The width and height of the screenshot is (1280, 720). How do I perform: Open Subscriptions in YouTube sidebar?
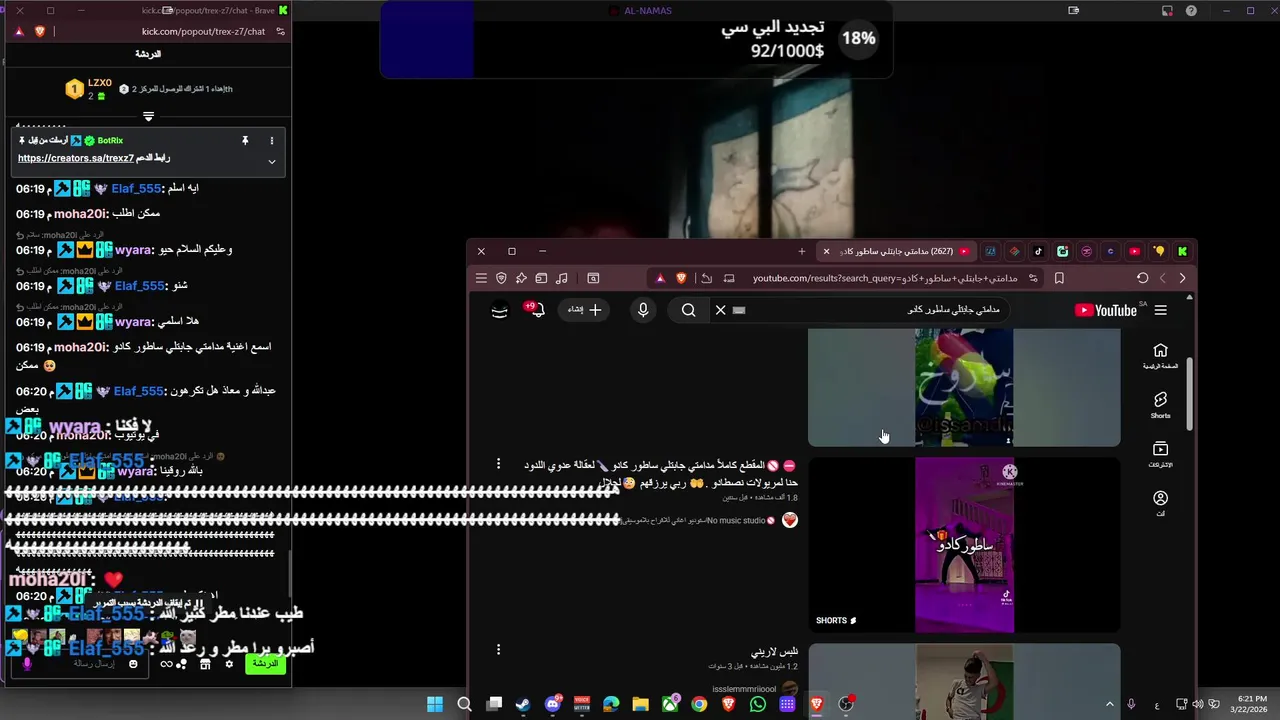pos(1160,455)
